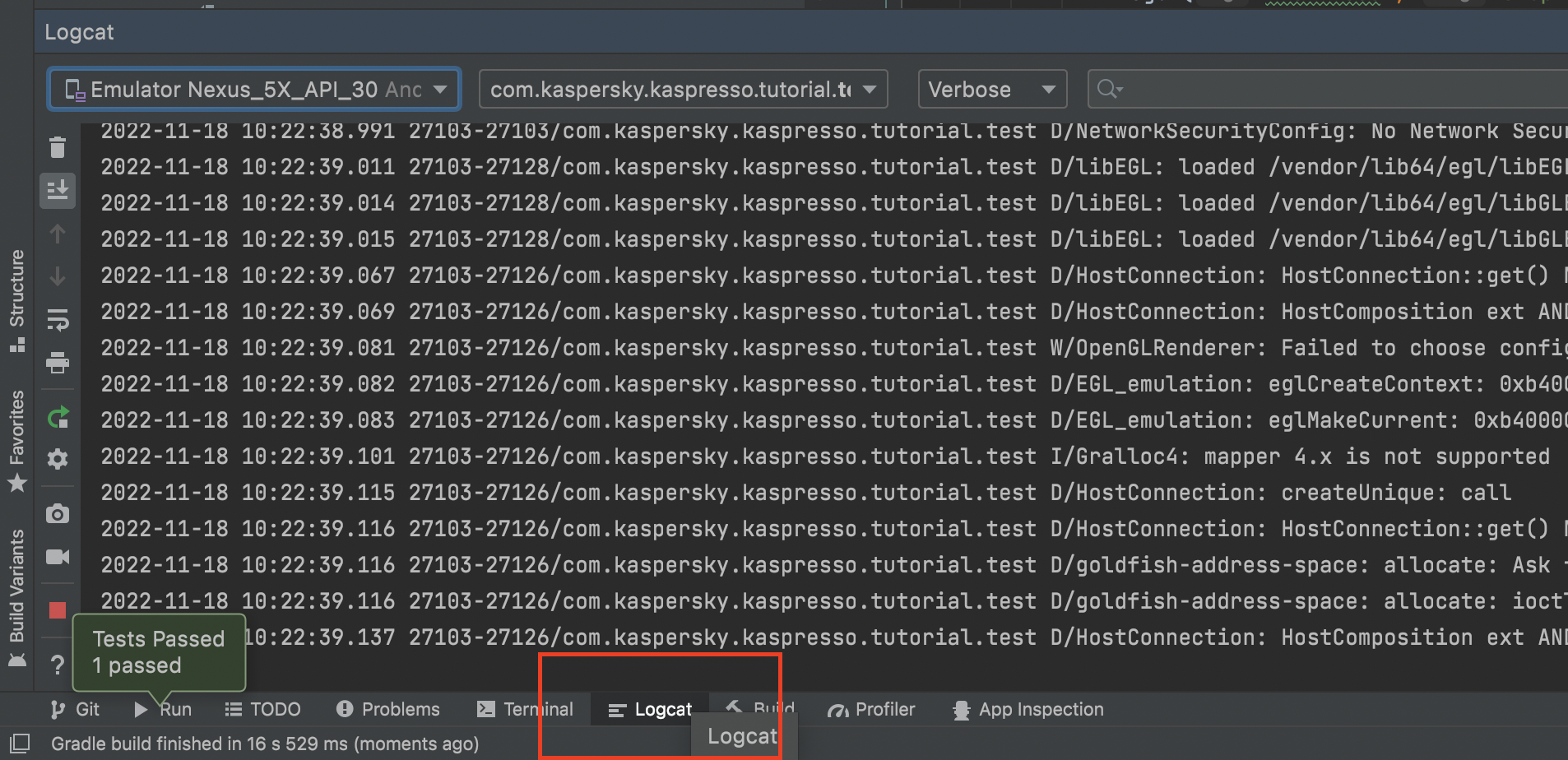
Task: Open the Run tool window tab
Action: click(x=163, y=709)
